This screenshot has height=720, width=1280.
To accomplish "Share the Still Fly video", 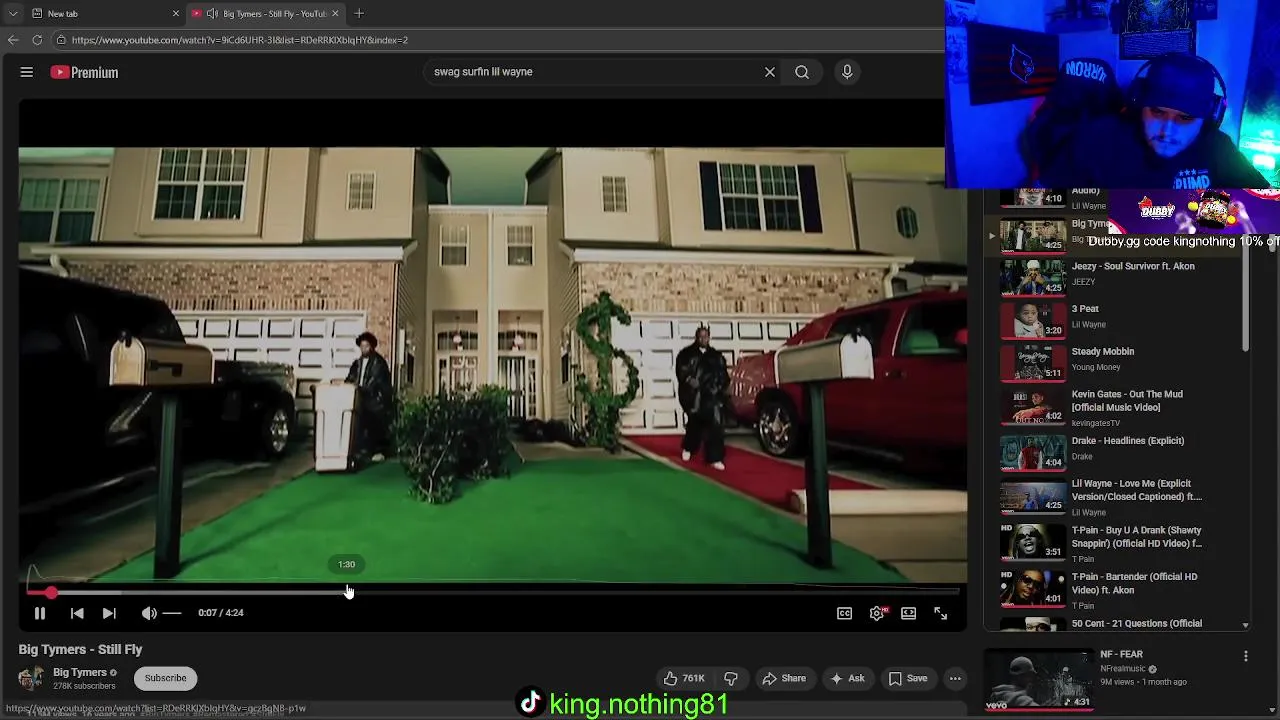I will 784,678.
